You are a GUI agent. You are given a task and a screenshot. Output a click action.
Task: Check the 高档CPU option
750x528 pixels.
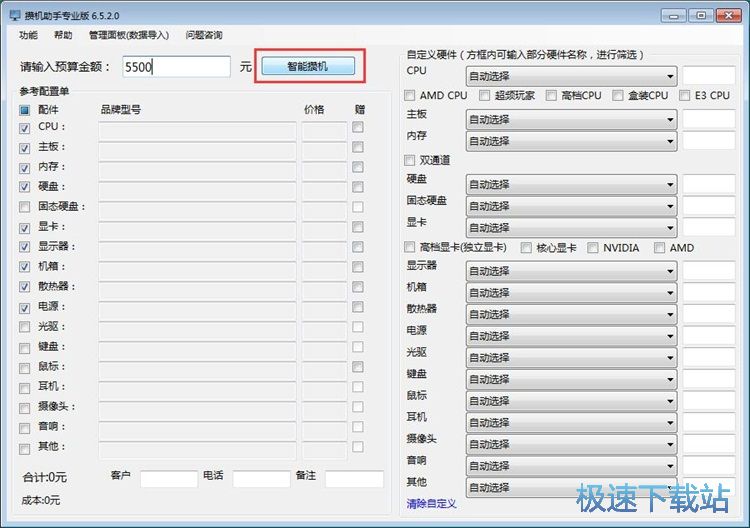(x=551, y=96)
